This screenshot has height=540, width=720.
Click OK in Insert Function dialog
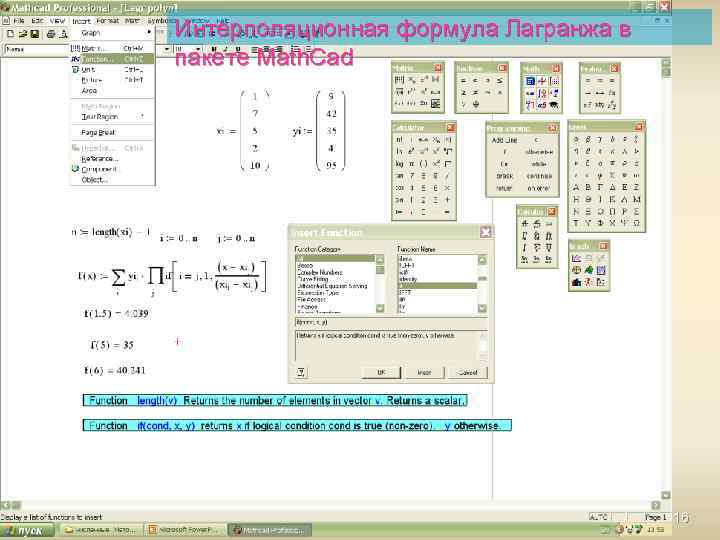point(381,372)
